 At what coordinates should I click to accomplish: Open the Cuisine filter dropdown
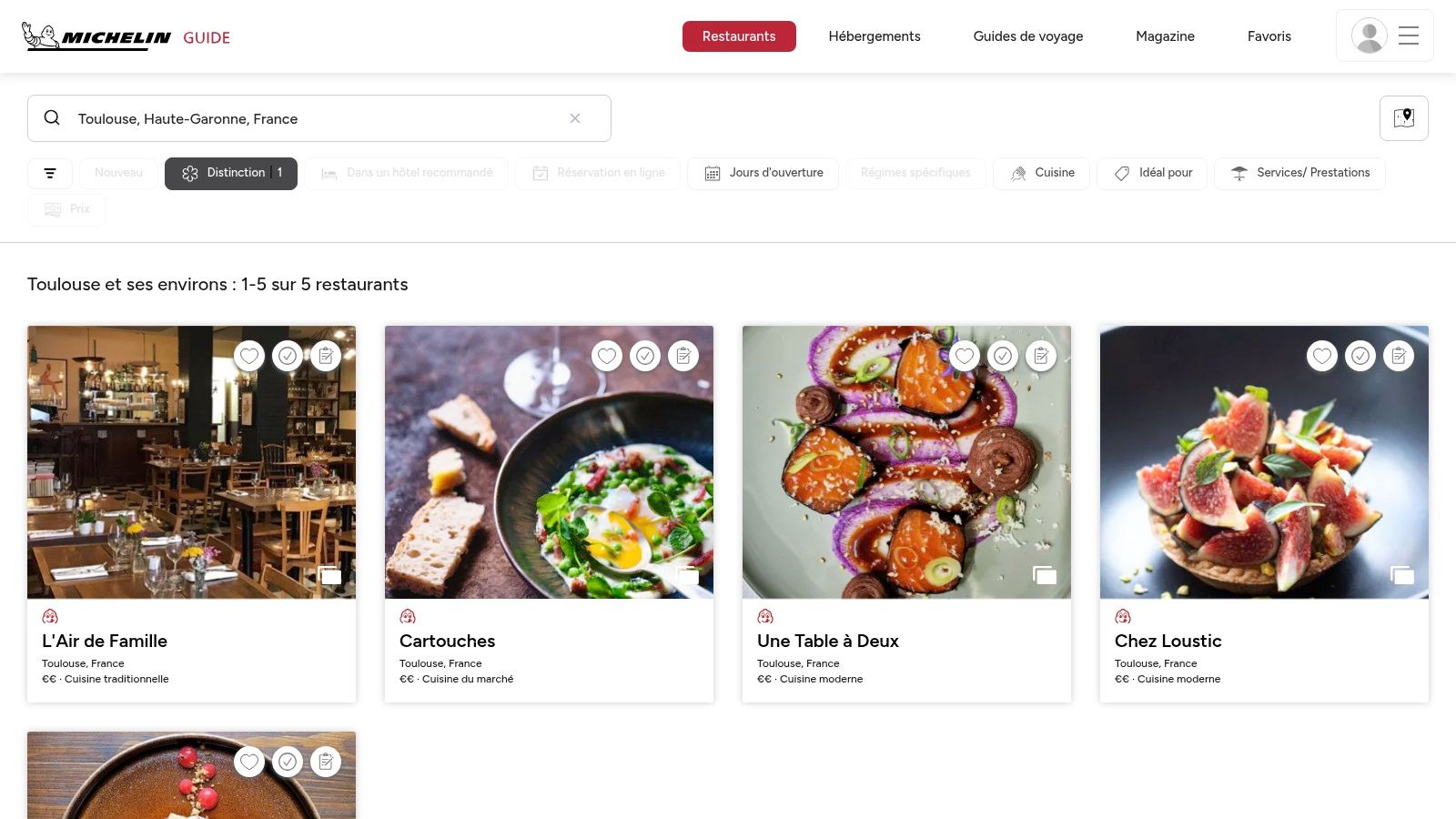(1041, 173)
